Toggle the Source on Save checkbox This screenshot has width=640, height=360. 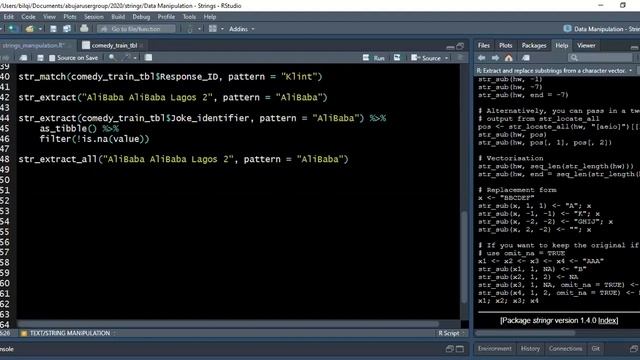coord(52,58)
